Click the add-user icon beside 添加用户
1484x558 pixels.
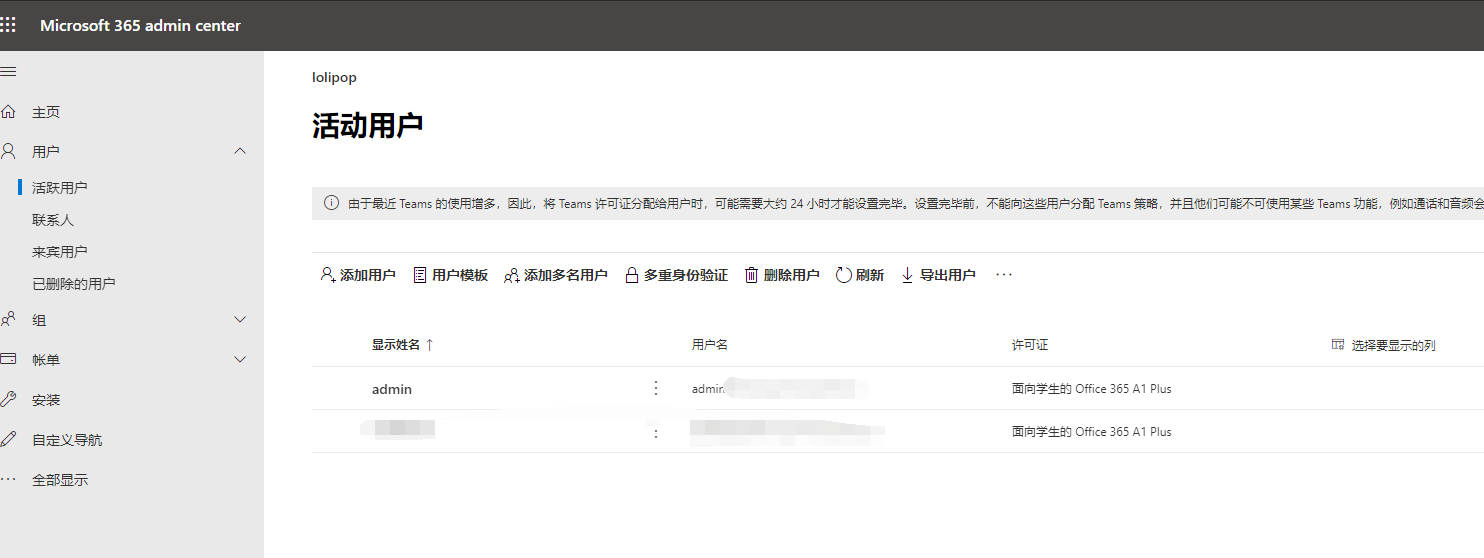(328, 275)
